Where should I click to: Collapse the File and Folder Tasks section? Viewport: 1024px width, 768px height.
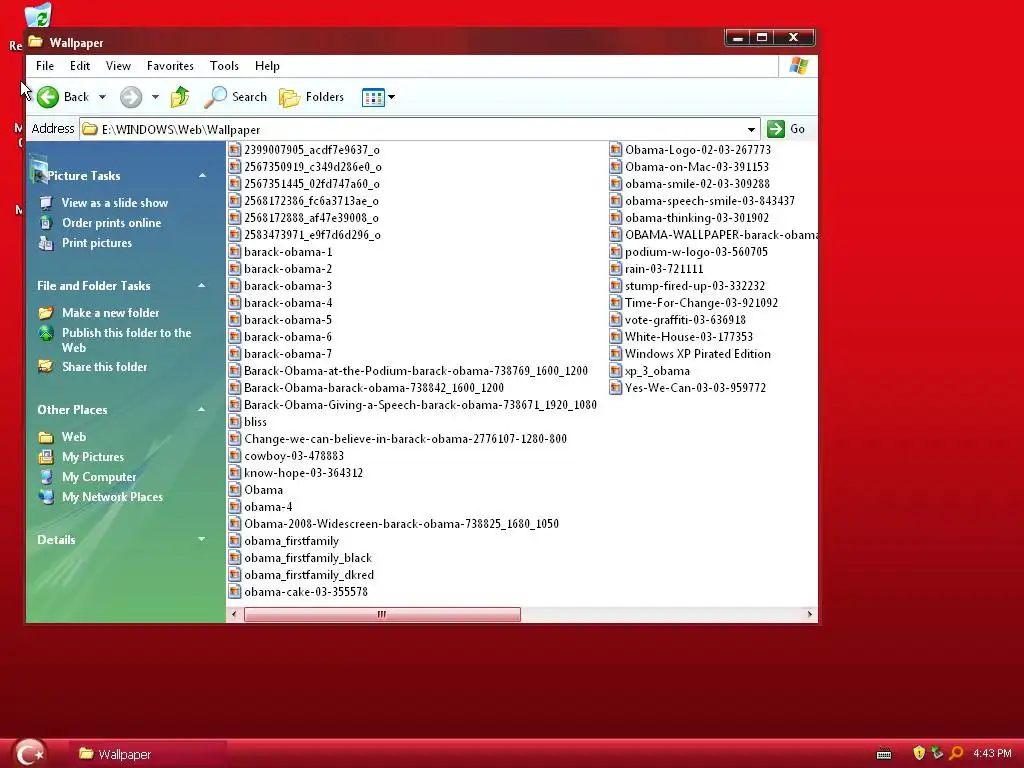201,285
